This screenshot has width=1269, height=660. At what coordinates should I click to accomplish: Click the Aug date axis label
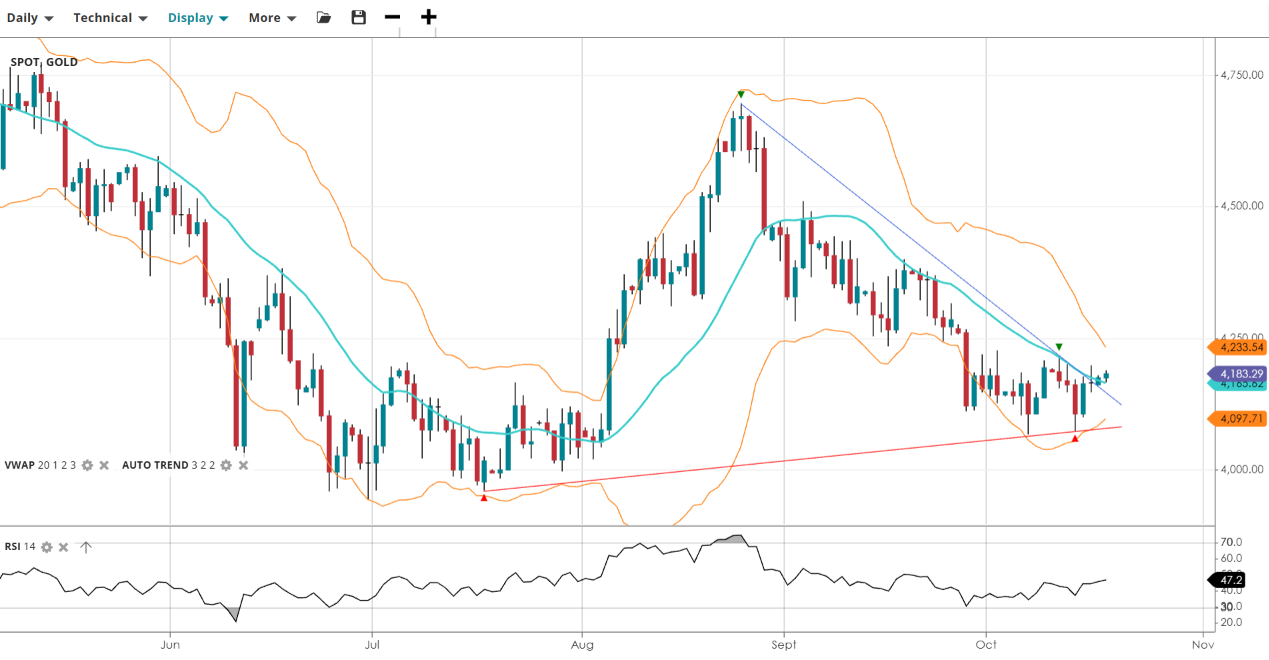tap(581, 645)
